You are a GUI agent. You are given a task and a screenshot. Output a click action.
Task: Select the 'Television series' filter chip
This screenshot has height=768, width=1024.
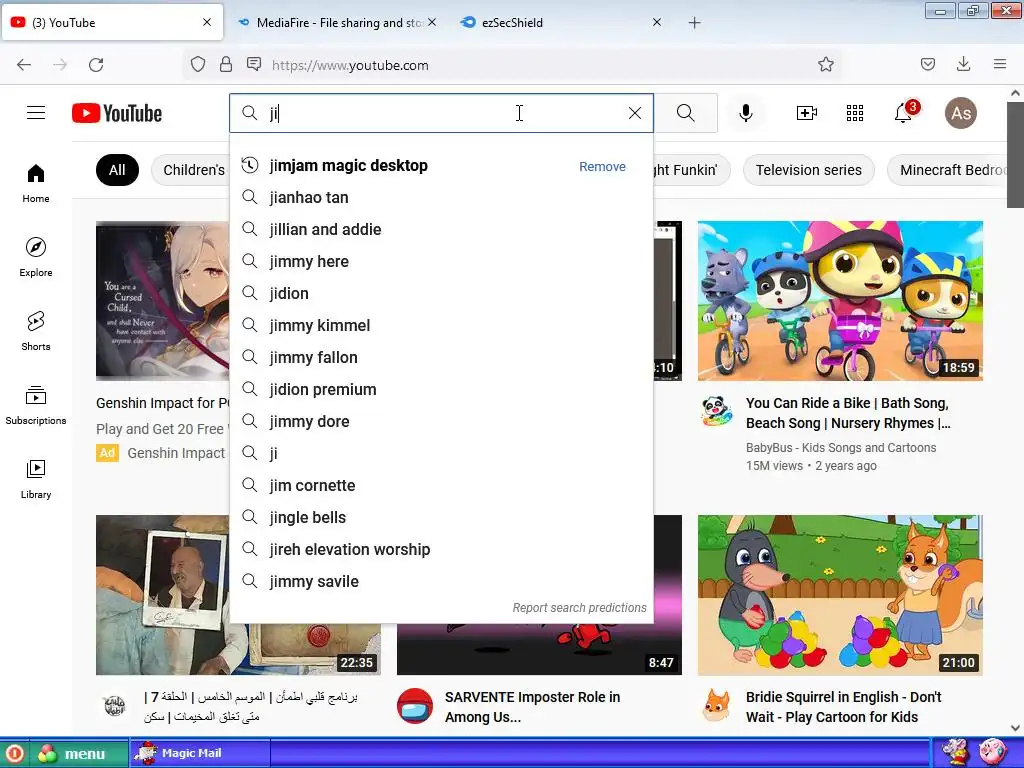coord(808,170)
